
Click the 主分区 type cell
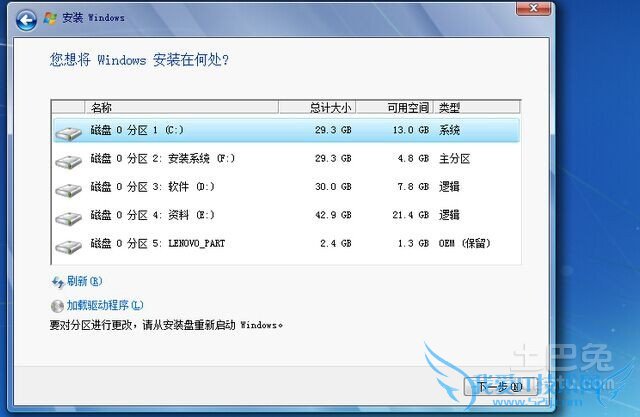(x=455, y=158)
